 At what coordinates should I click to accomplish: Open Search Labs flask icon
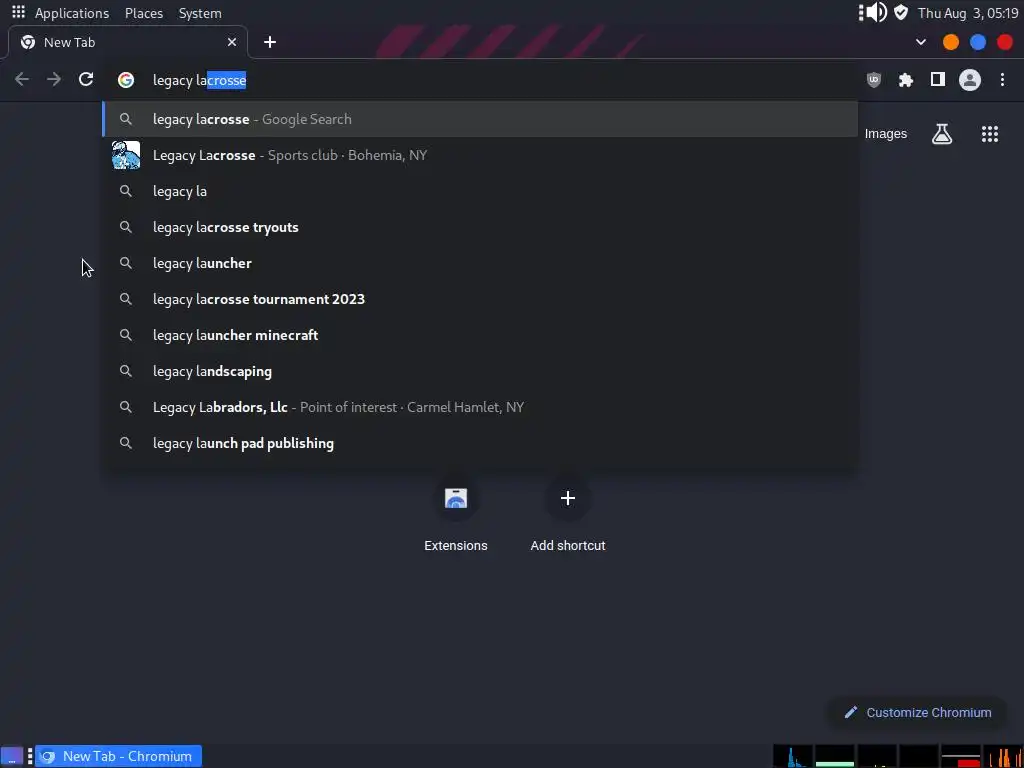942,134
